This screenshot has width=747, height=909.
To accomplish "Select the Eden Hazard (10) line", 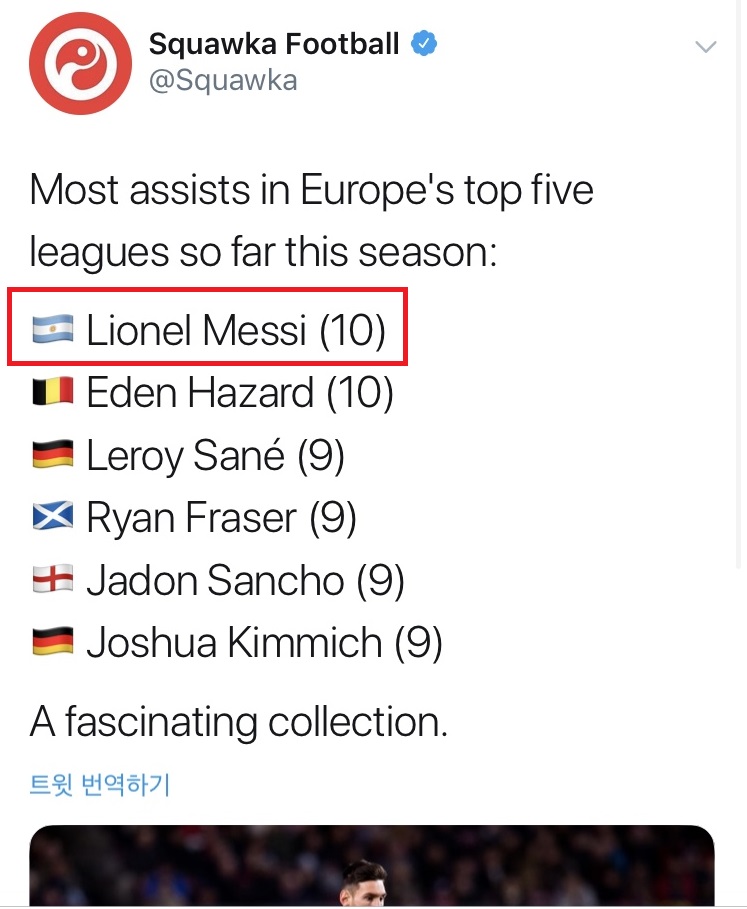I will pos(240,393).
